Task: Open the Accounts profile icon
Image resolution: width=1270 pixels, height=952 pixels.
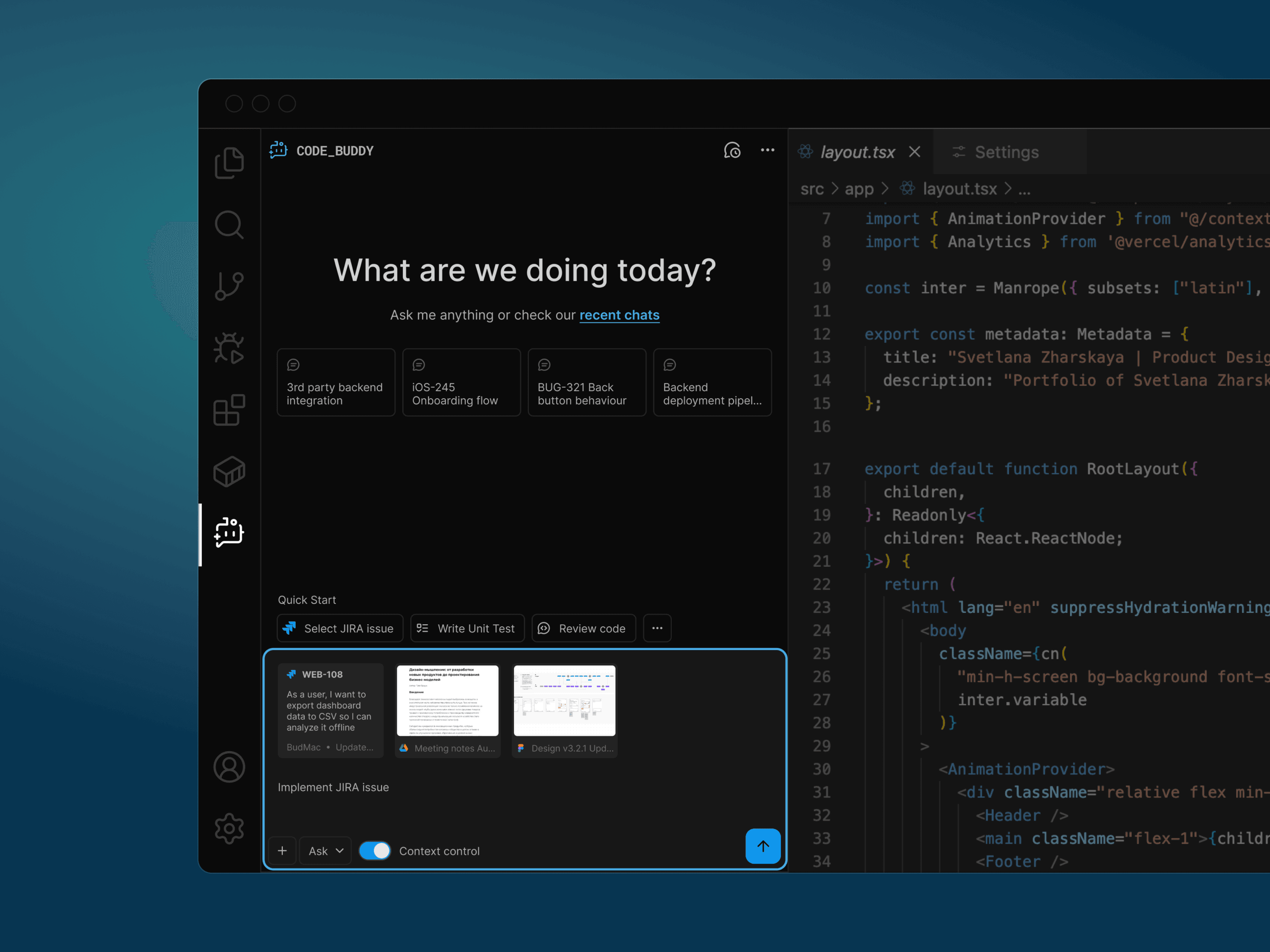Action: pyautogui.click(x=229, y=767)
